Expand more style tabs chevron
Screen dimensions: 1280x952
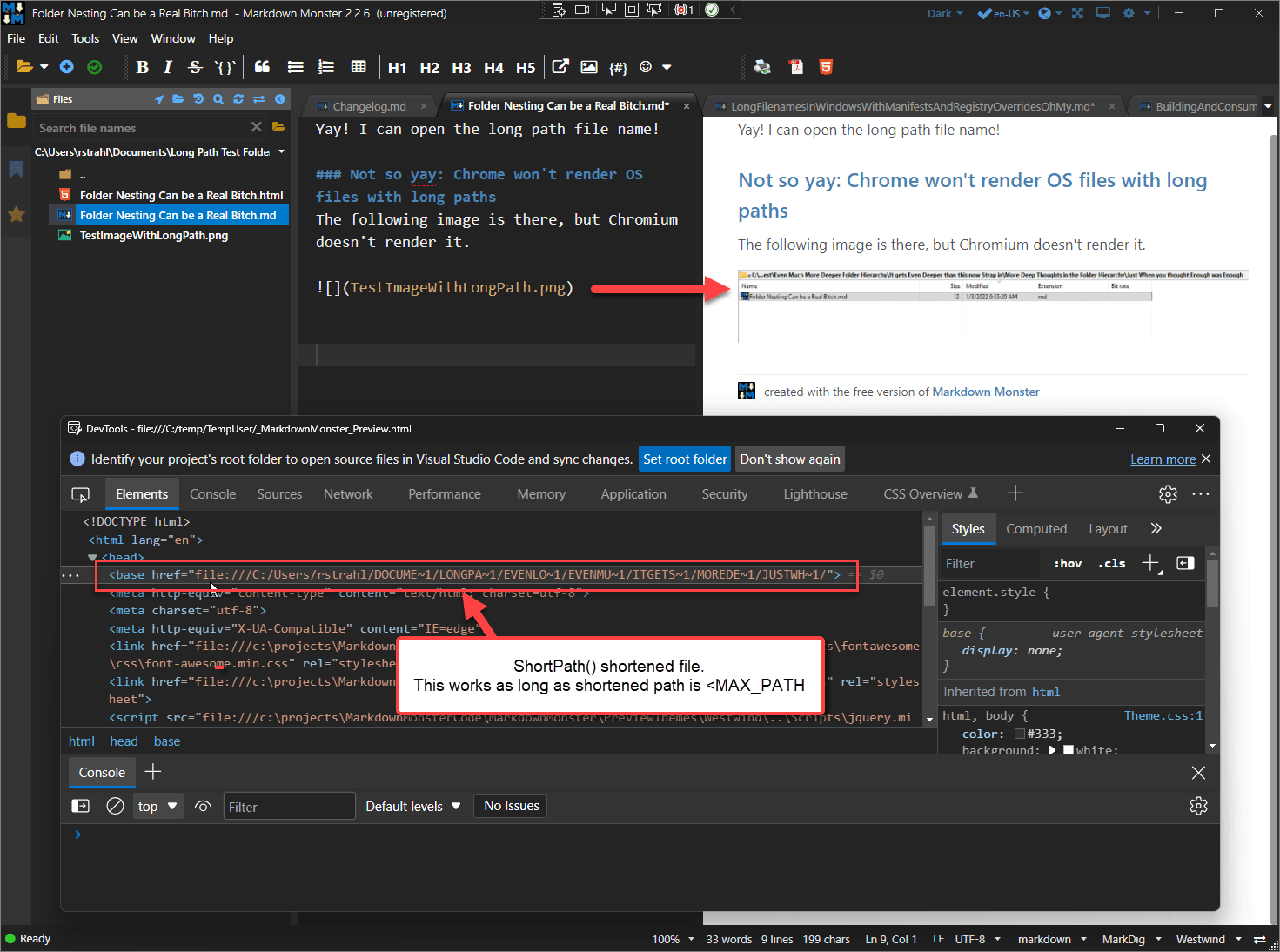[1156, 528]
